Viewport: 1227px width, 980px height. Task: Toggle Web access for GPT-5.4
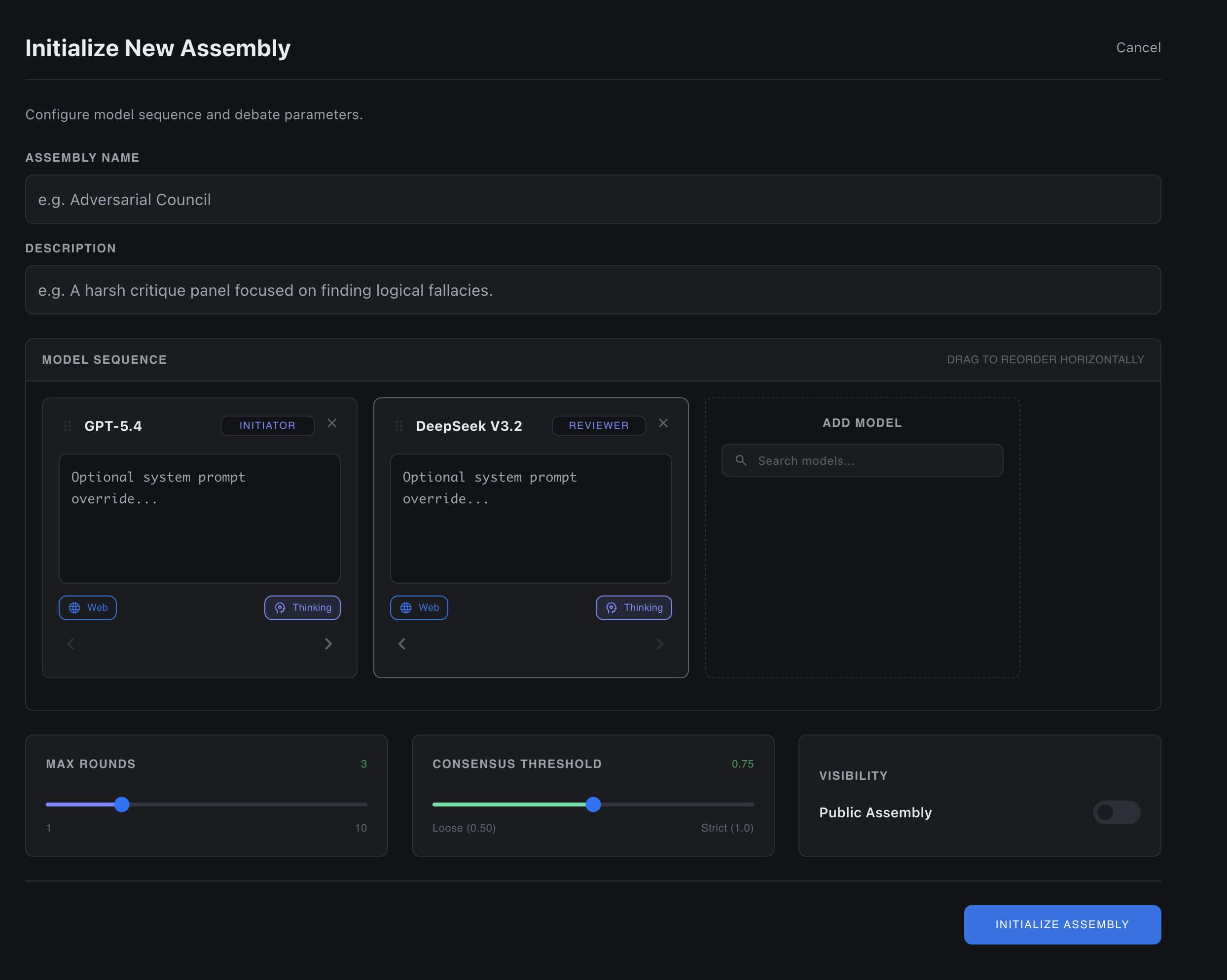tap(88, 607)
